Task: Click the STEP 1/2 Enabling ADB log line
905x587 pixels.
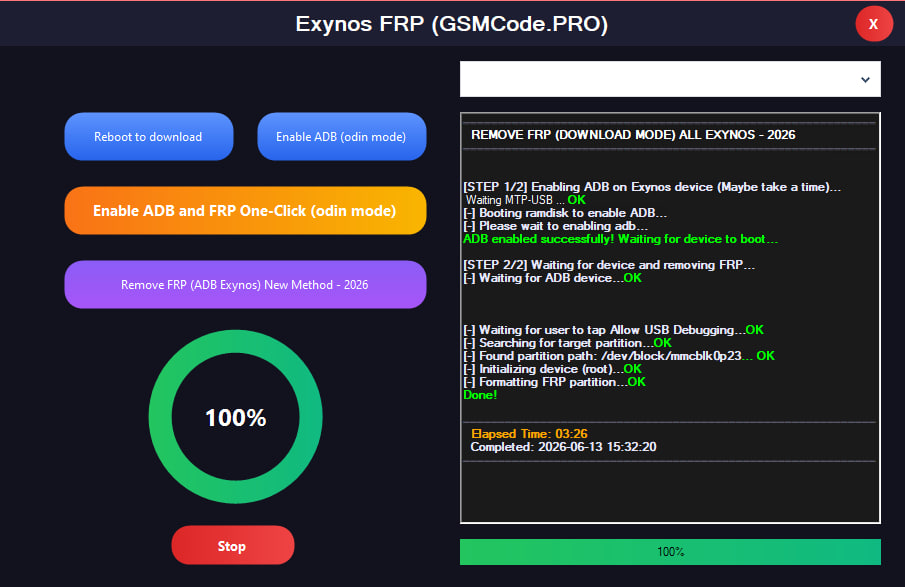Action: point(652,187)
